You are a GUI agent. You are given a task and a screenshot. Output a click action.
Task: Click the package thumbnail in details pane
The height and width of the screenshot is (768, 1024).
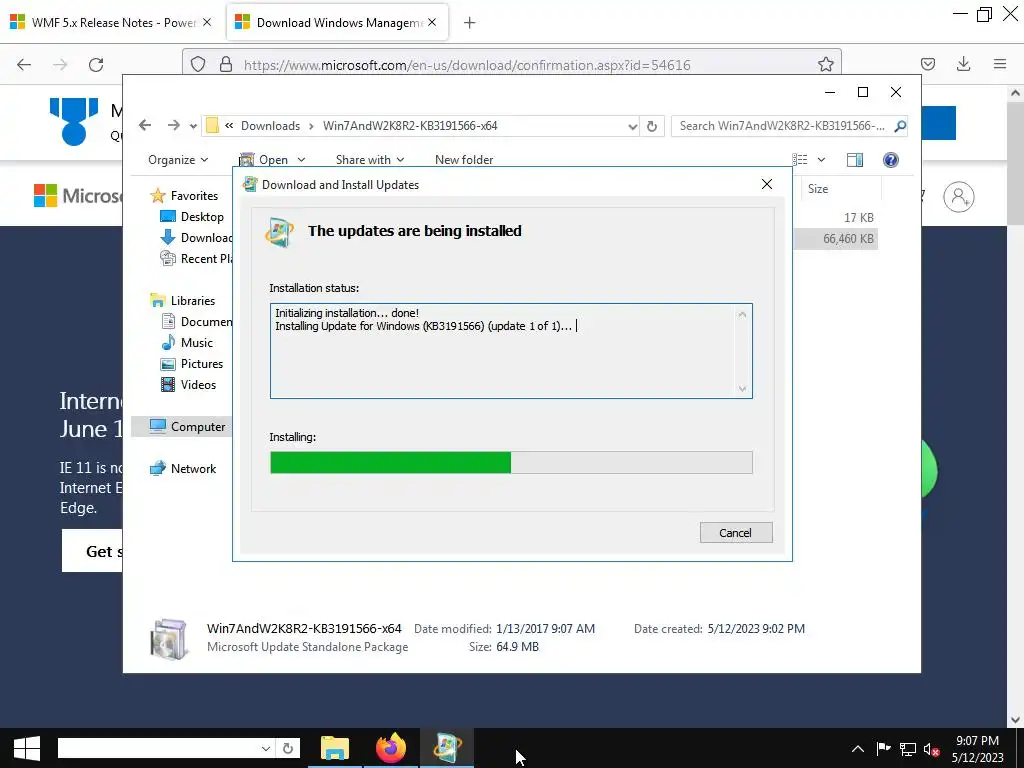point(169,639)
